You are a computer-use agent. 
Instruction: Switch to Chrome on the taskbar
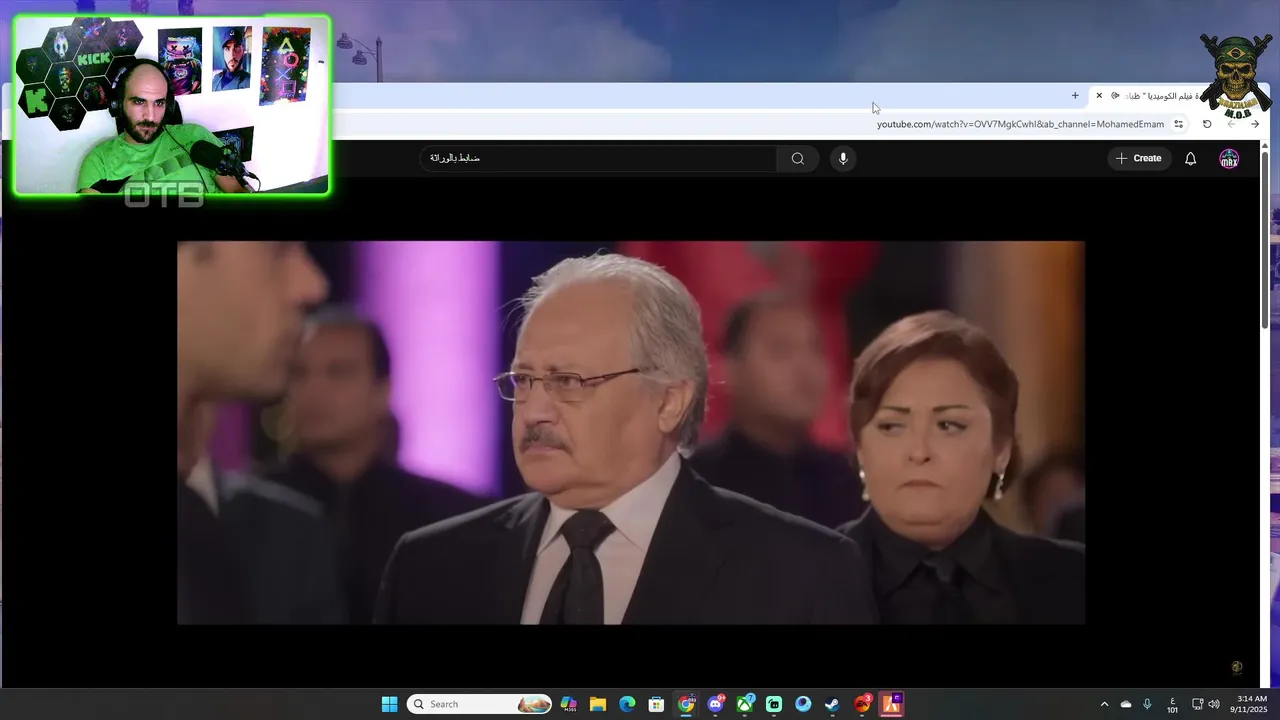point(686,704)
